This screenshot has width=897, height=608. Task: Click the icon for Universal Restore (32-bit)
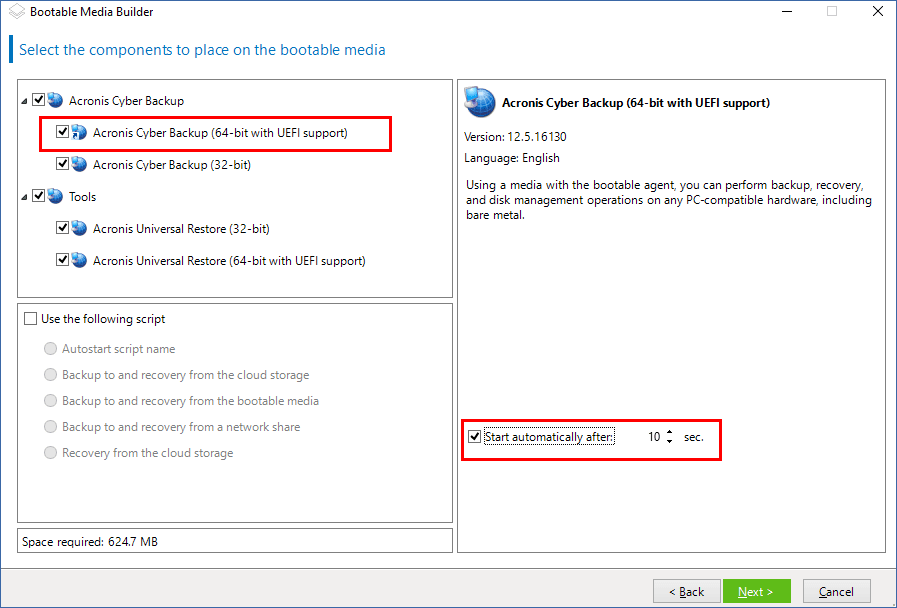click(x=79, y=228)
